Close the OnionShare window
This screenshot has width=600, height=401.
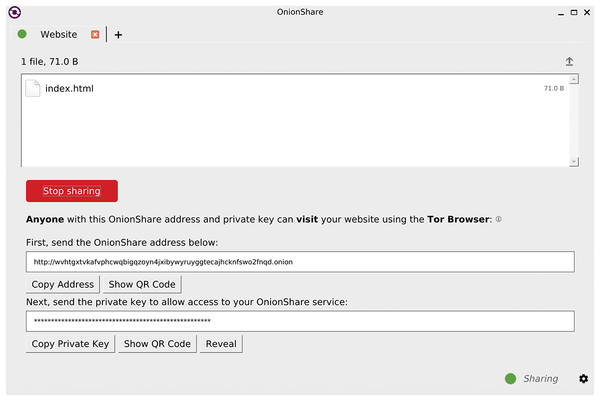pyautogui.click(x=587, y=13)
